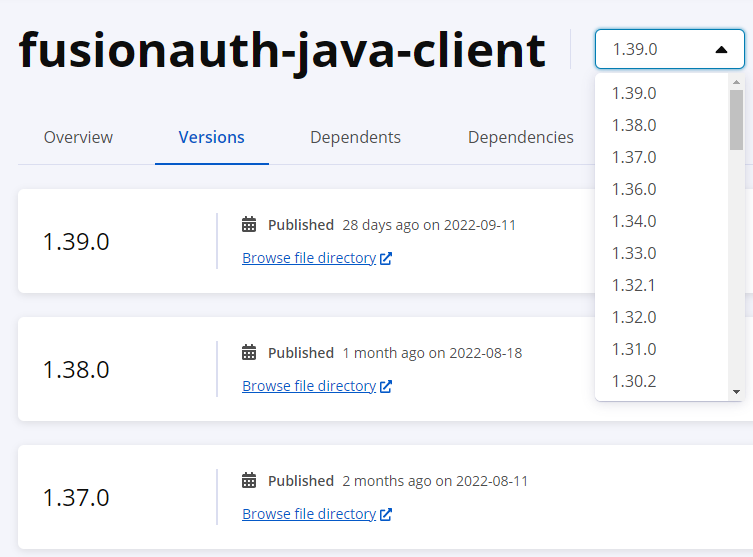Click external link icon for 1.39.0 directory
The width and height of the screenshot is (753, 557).
[386, 259]
